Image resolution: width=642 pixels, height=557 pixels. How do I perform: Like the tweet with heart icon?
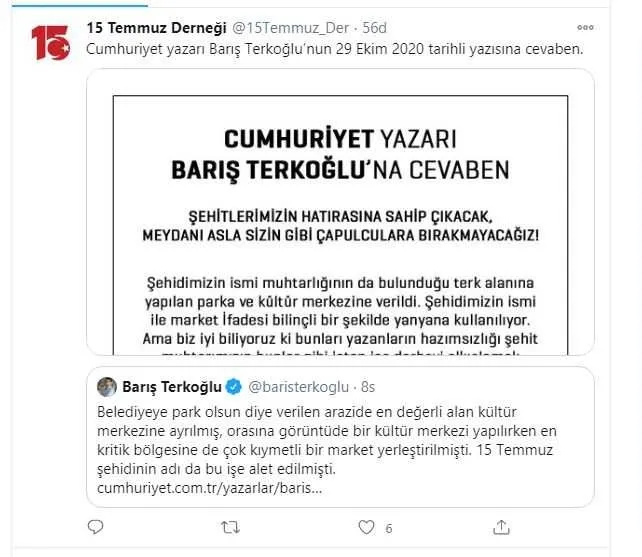tap(366, 527)
